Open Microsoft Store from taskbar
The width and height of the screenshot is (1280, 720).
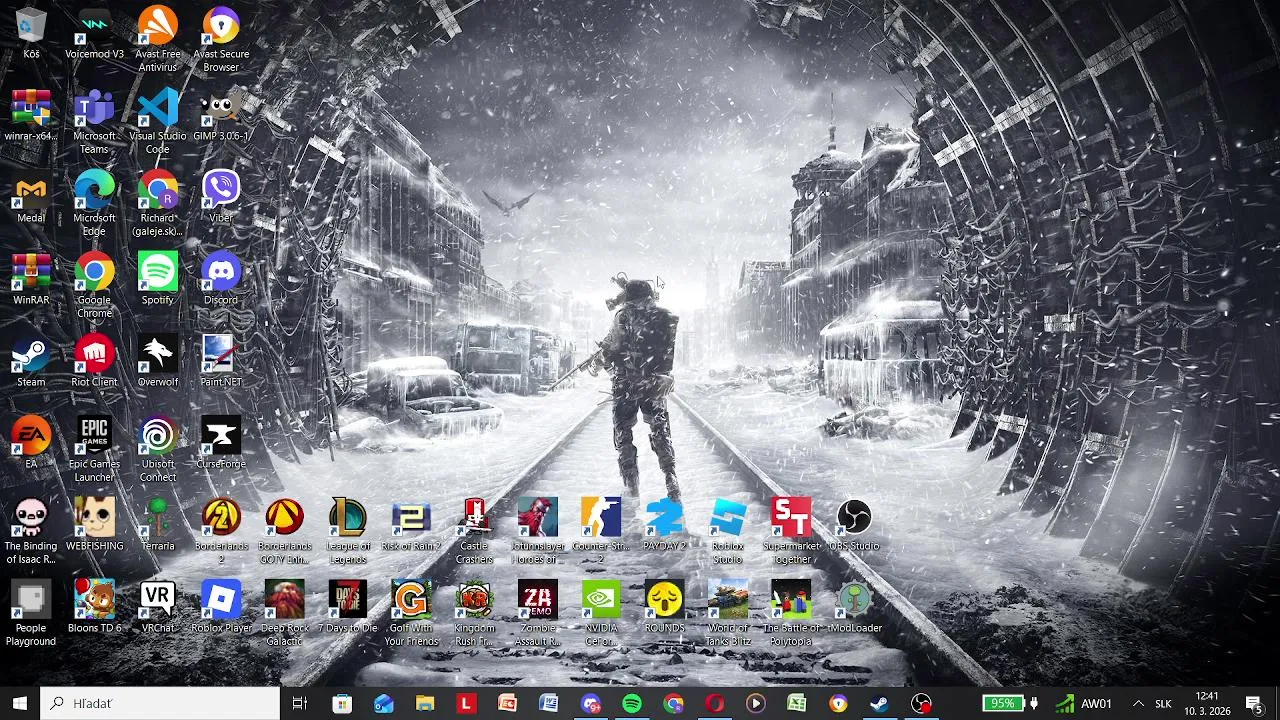(x=342, y=703)
